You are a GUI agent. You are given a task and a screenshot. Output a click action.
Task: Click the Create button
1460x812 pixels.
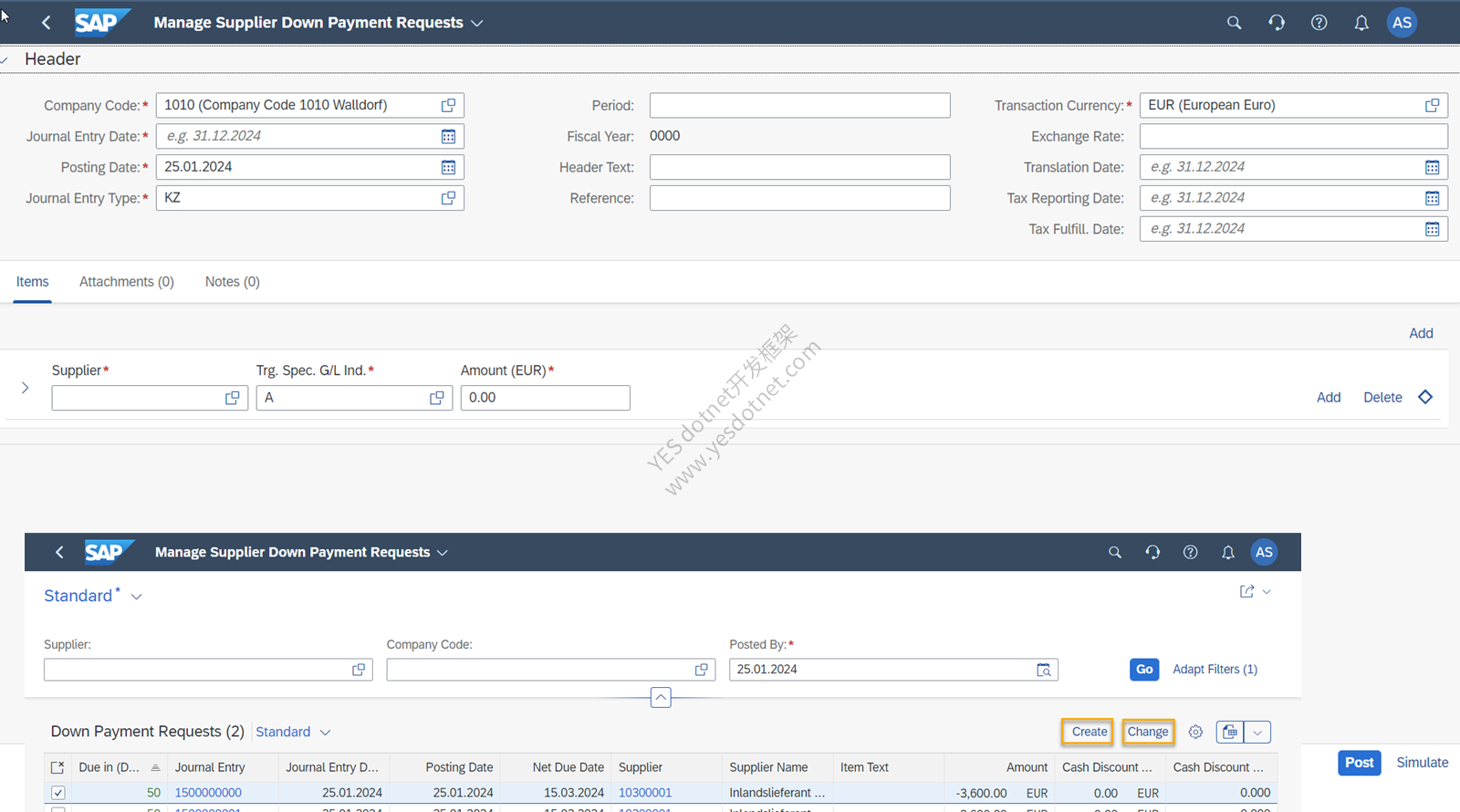click(1088, 732)
